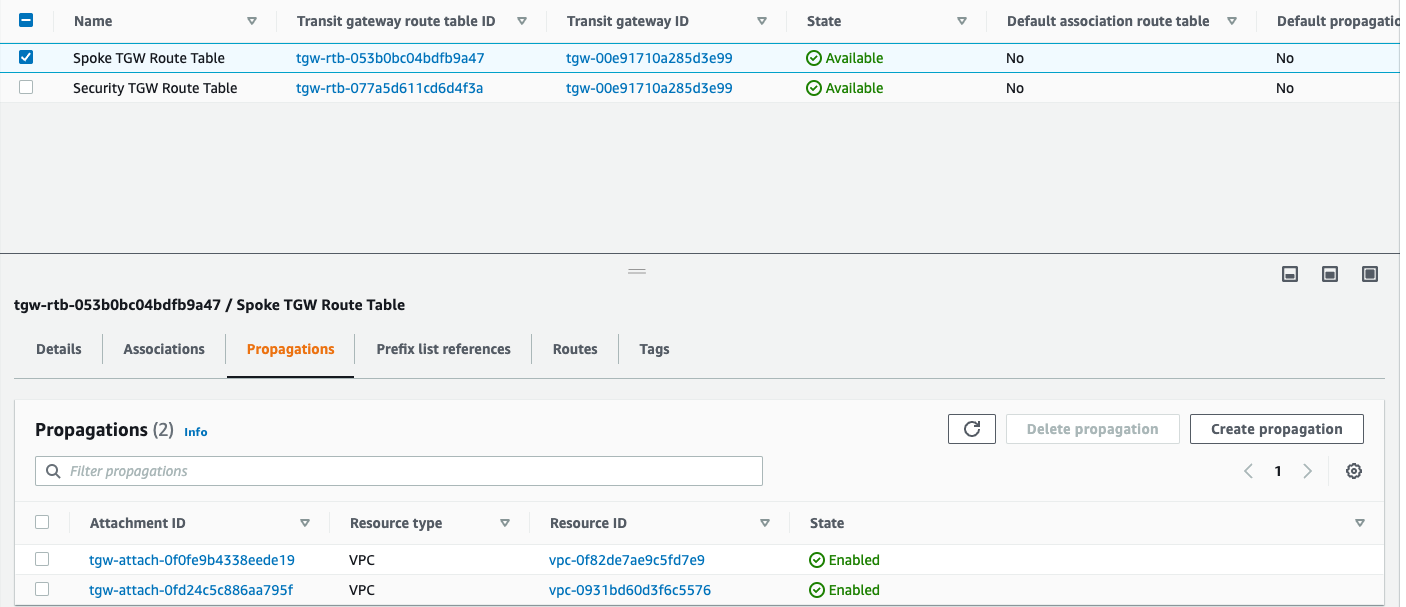Switch to the Routes tab
The image size is (1406, 607).
(x=575, y=349)
